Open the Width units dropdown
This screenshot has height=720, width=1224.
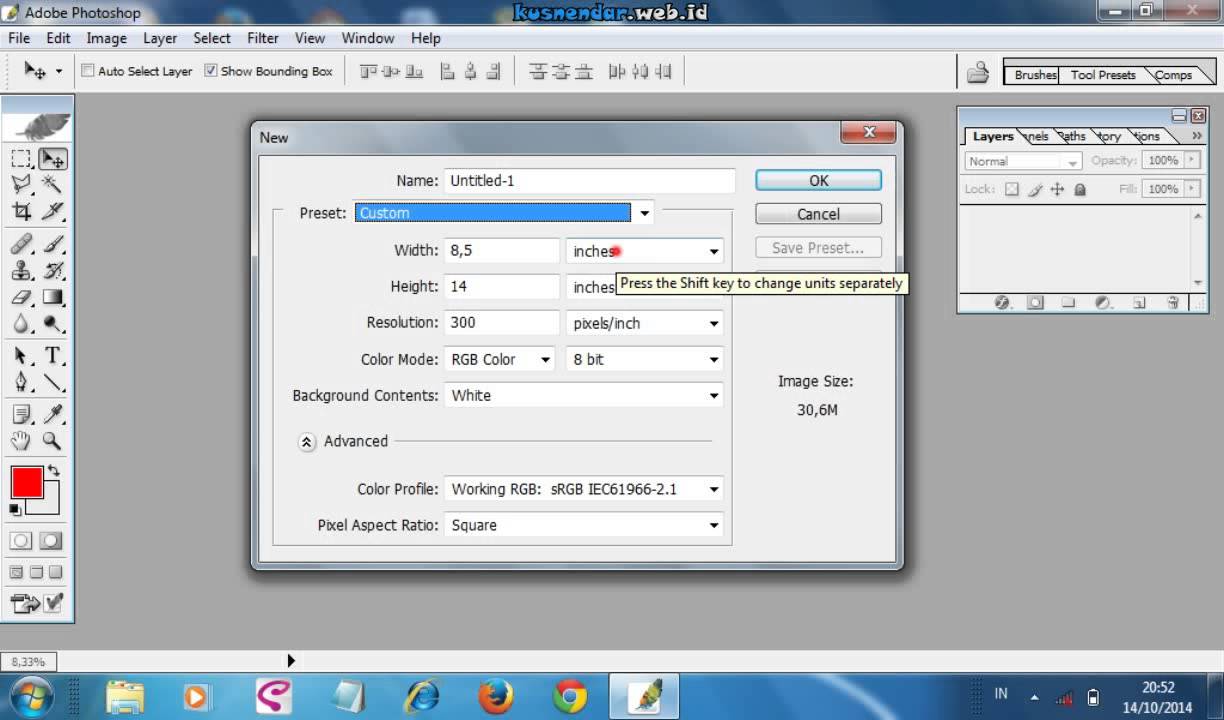pos(645,251)
